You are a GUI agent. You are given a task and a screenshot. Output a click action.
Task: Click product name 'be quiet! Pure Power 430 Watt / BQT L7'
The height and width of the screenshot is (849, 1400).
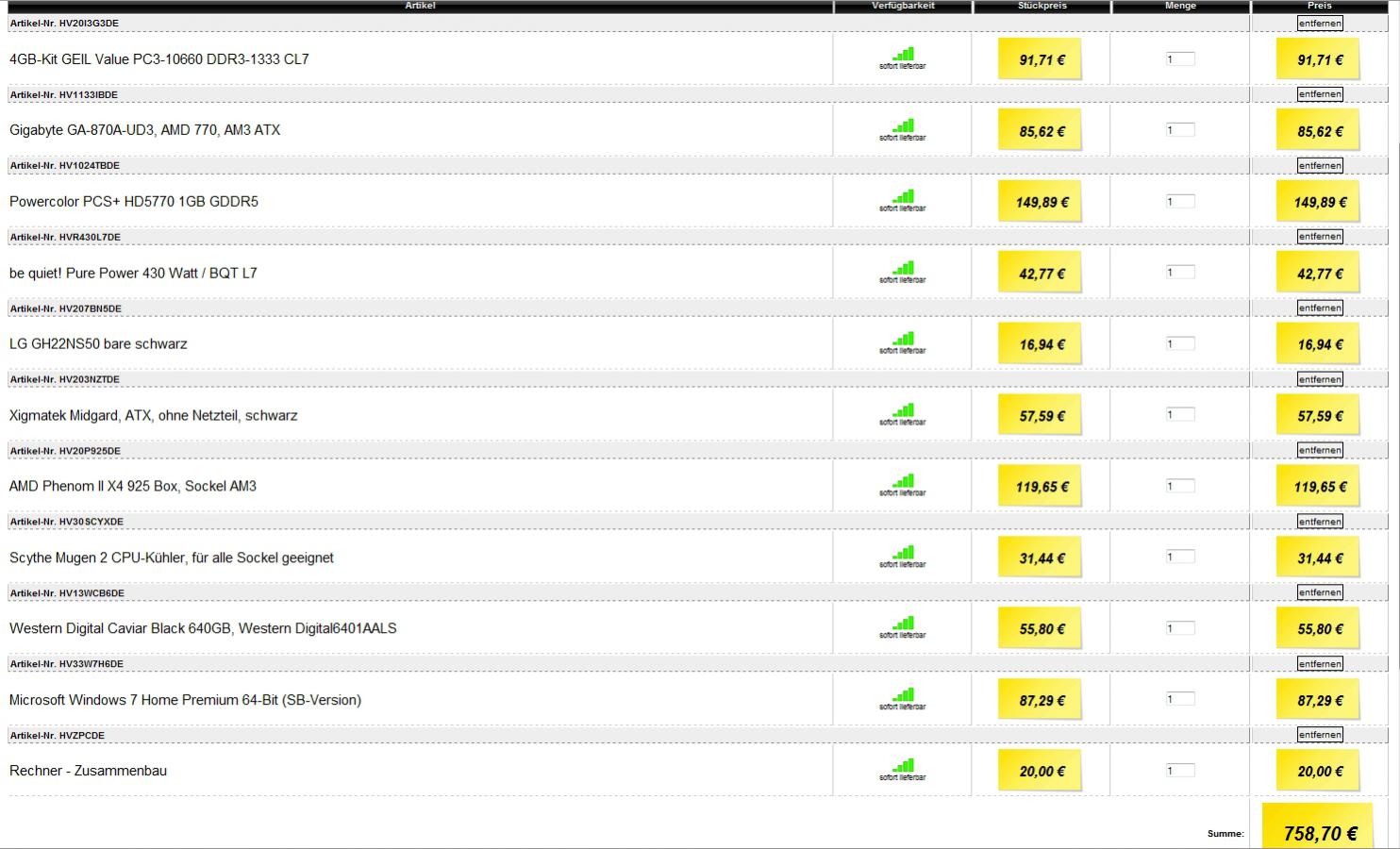133,274
